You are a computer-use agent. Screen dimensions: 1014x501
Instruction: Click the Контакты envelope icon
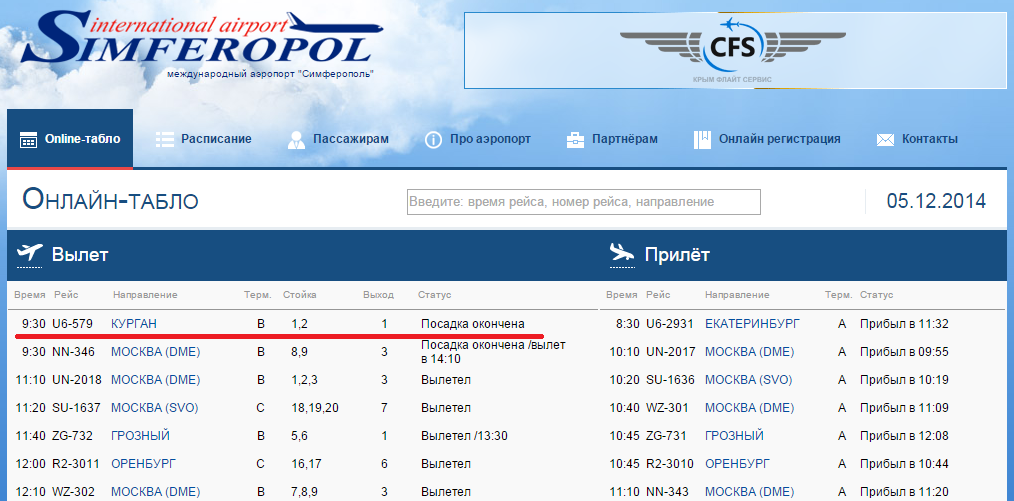coord(885,140)
